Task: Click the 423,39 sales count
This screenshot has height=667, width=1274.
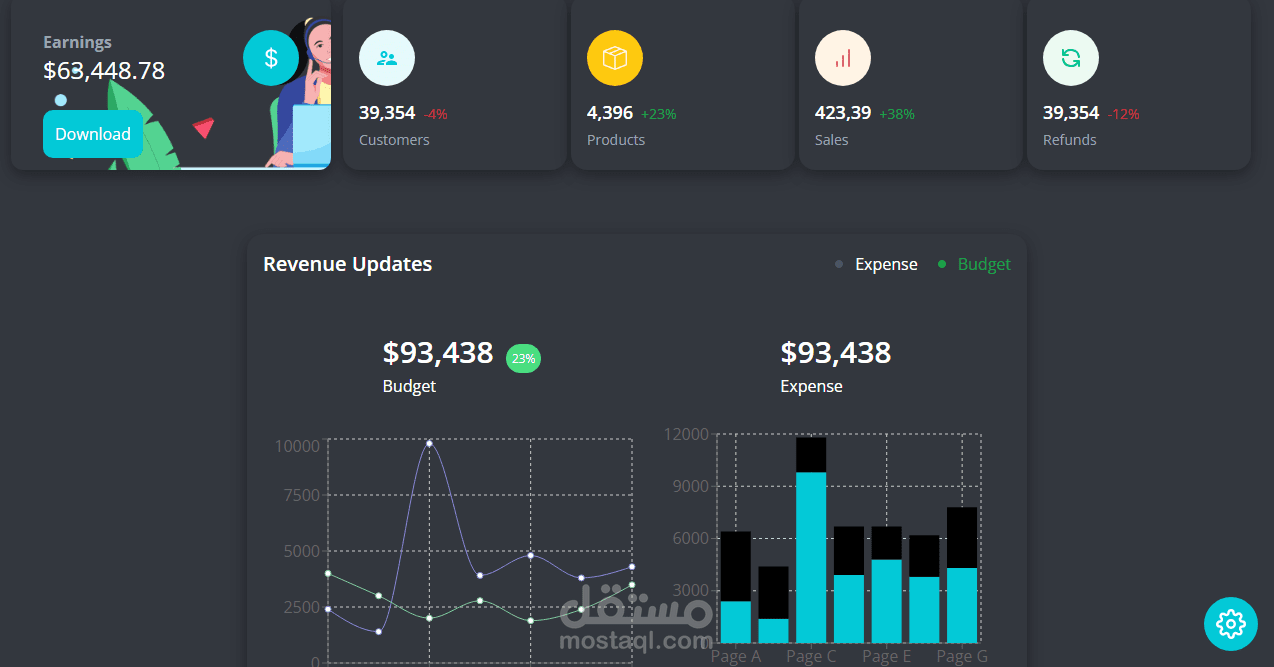Action: point(843,113)
